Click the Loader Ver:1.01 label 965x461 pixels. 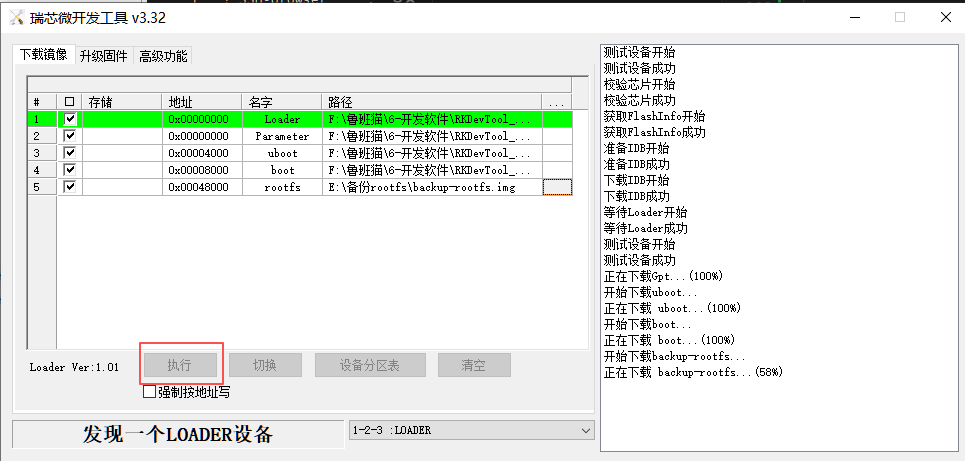click(x=74, y=367)
